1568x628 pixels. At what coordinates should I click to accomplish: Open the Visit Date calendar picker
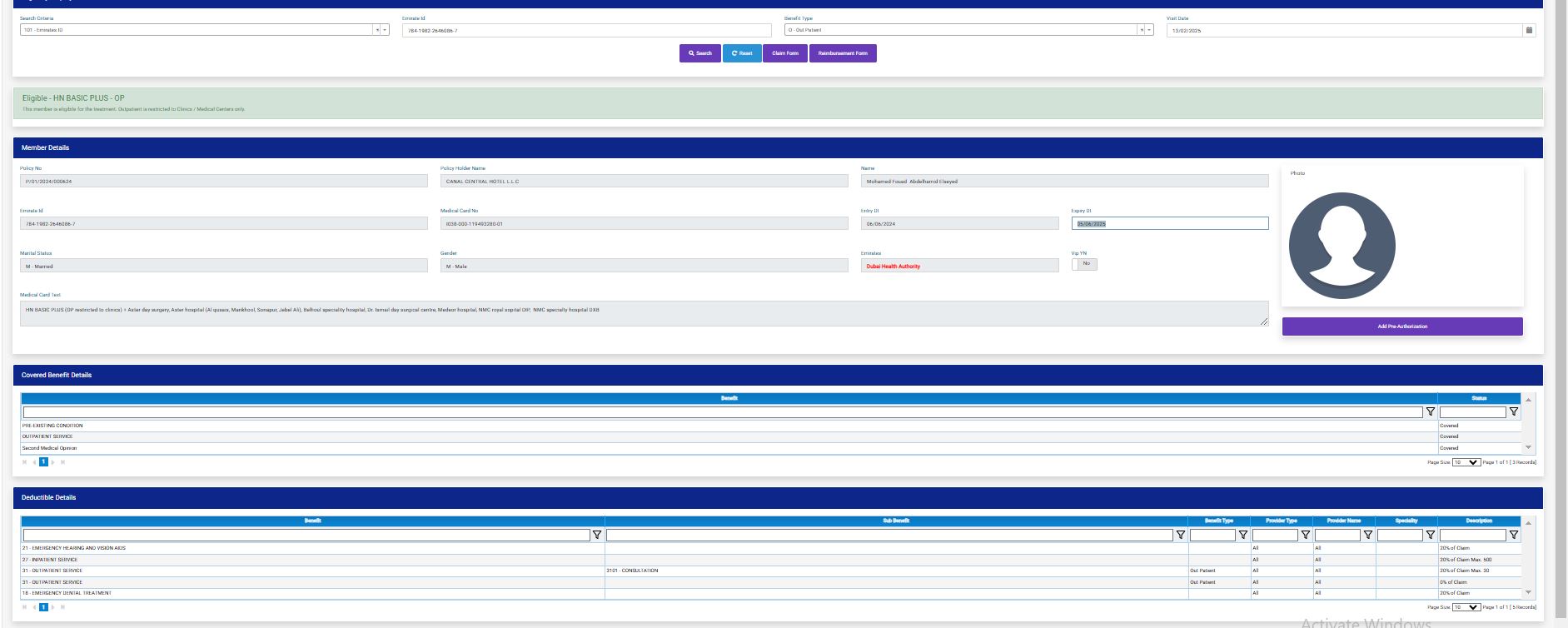[x=1529, y=30]
